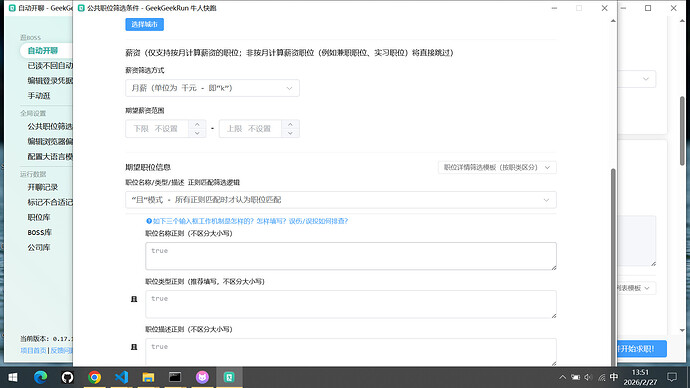Open 标记不合适记录 item in main window sidebar
The width and height of the screenshot is (690, 388).
[x=50, y=202]
